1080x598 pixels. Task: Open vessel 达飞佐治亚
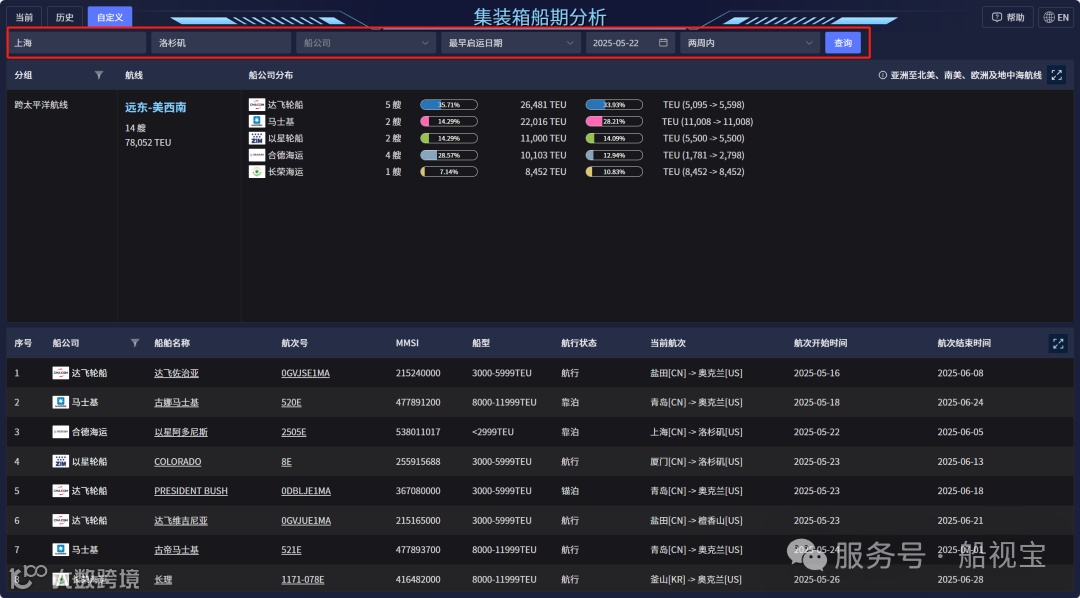176,373
